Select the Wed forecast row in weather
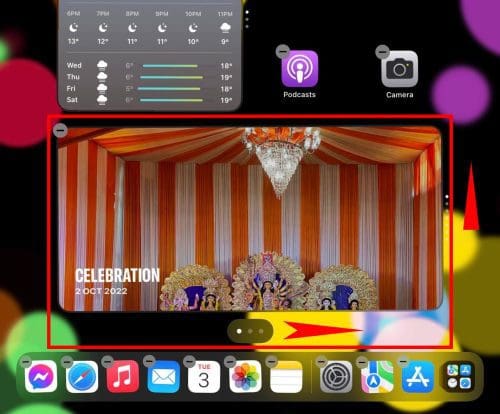This screenshot has height=414, width=500. pos(149,65)
